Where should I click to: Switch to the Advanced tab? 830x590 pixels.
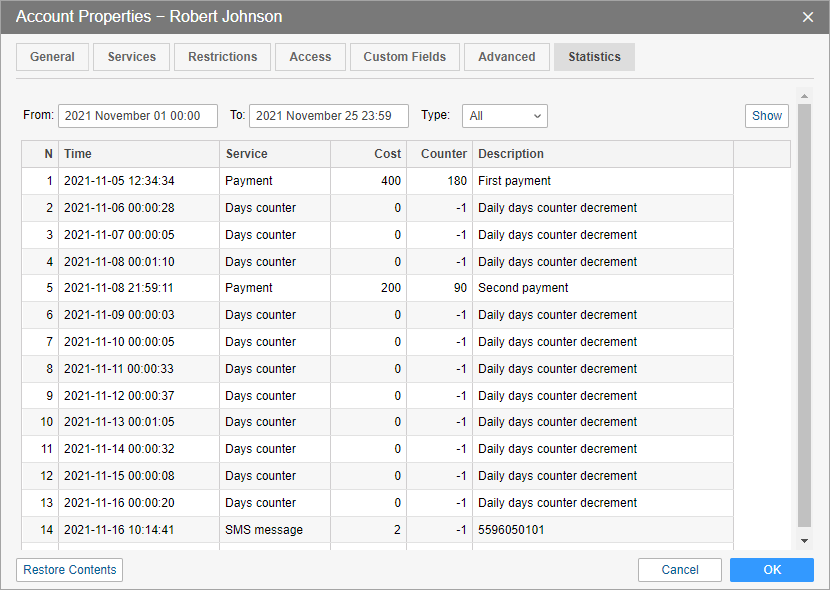coord(506,57)
